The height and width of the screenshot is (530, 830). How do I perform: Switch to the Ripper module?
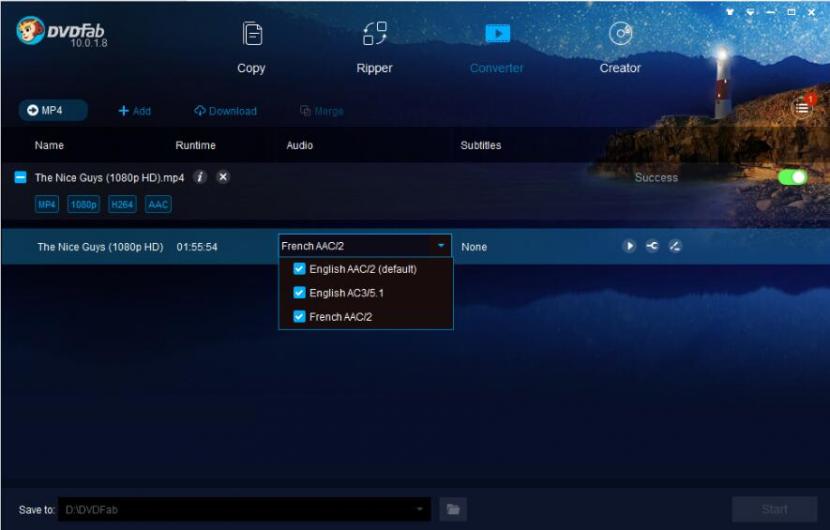(374, 48)
